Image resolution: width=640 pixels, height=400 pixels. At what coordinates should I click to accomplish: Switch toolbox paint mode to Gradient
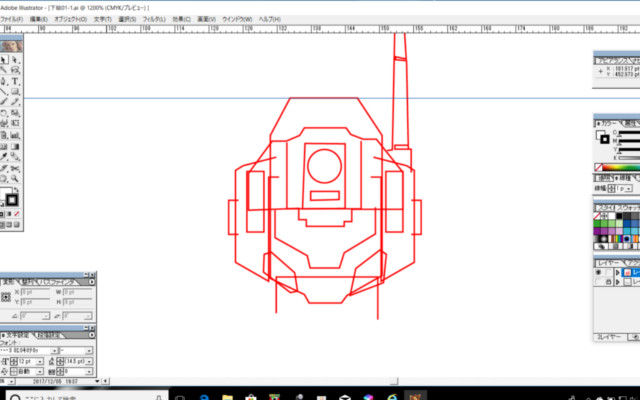pyautogui.click(x=9, y=214)
